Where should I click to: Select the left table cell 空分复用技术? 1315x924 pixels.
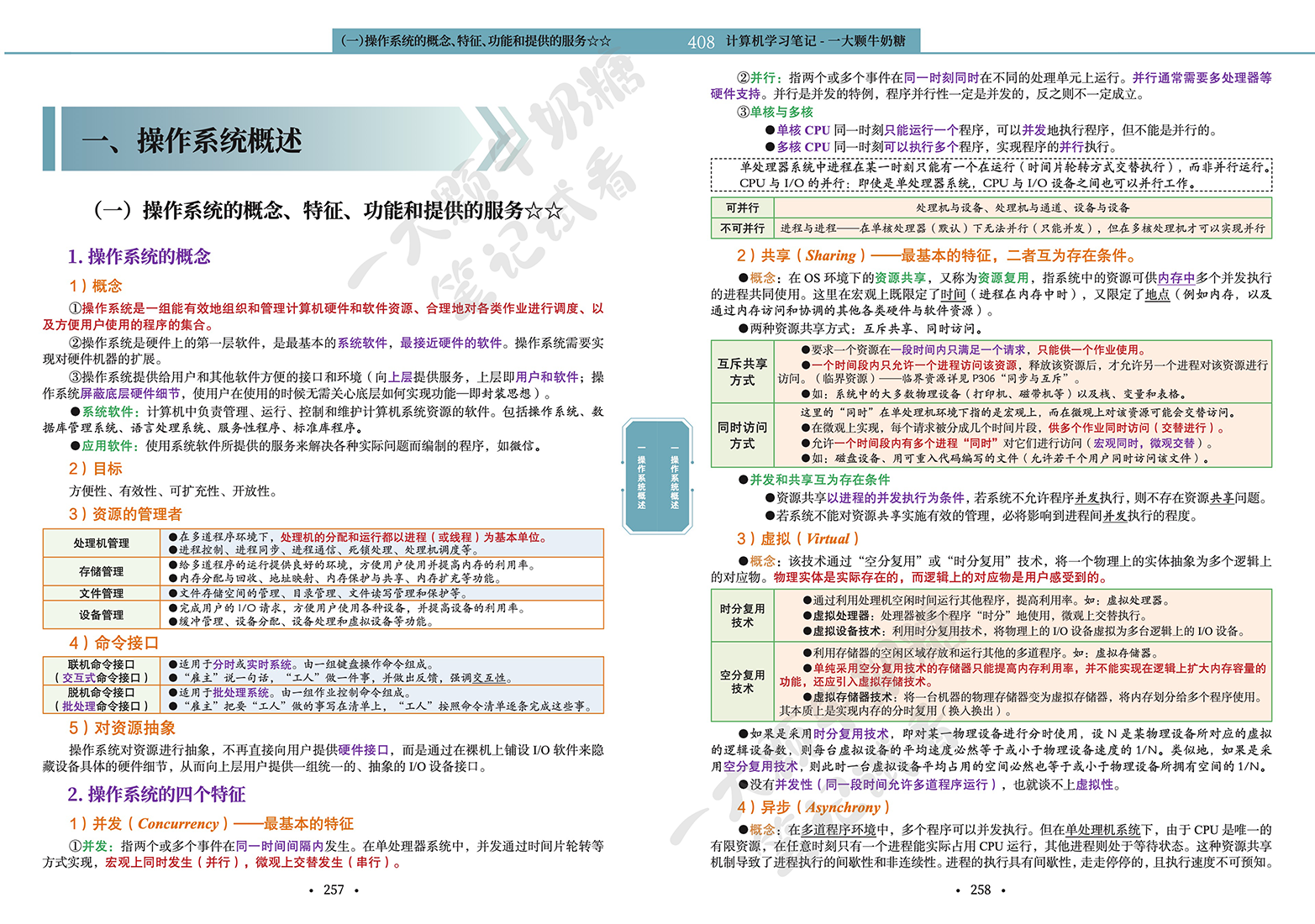pos(742,681)
